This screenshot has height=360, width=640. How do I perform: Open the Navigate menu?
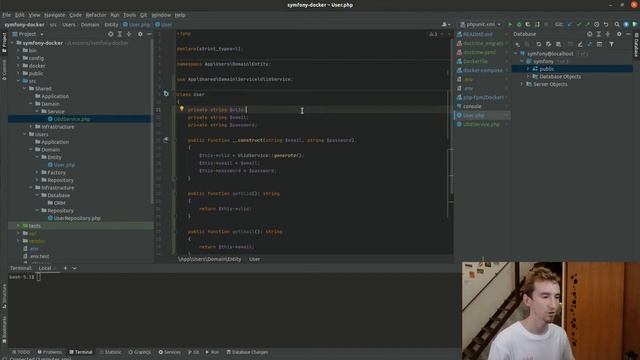pyautogui.click(x=55, y=15)
